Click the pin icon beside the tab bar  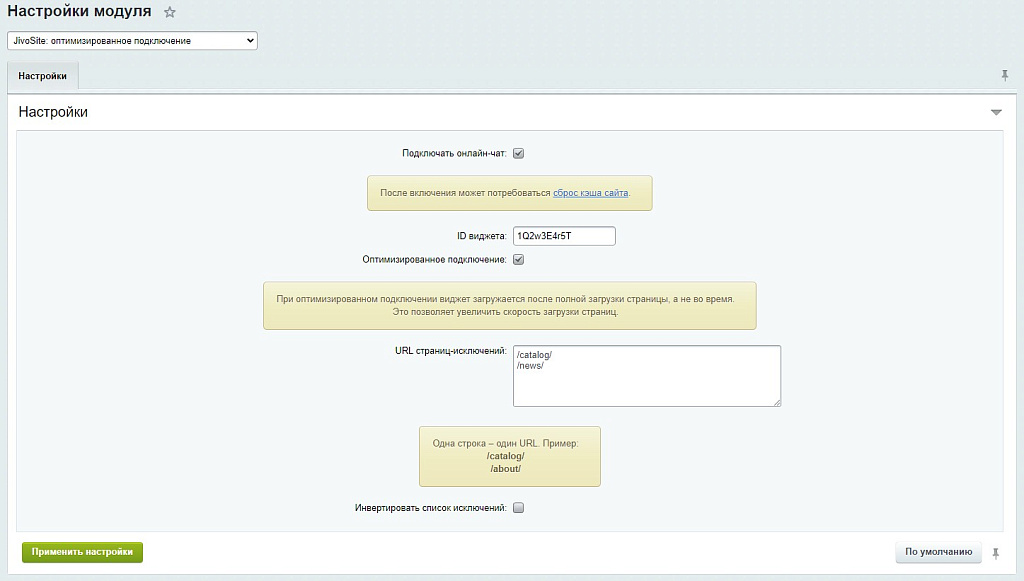click(x=1005, y=76)
